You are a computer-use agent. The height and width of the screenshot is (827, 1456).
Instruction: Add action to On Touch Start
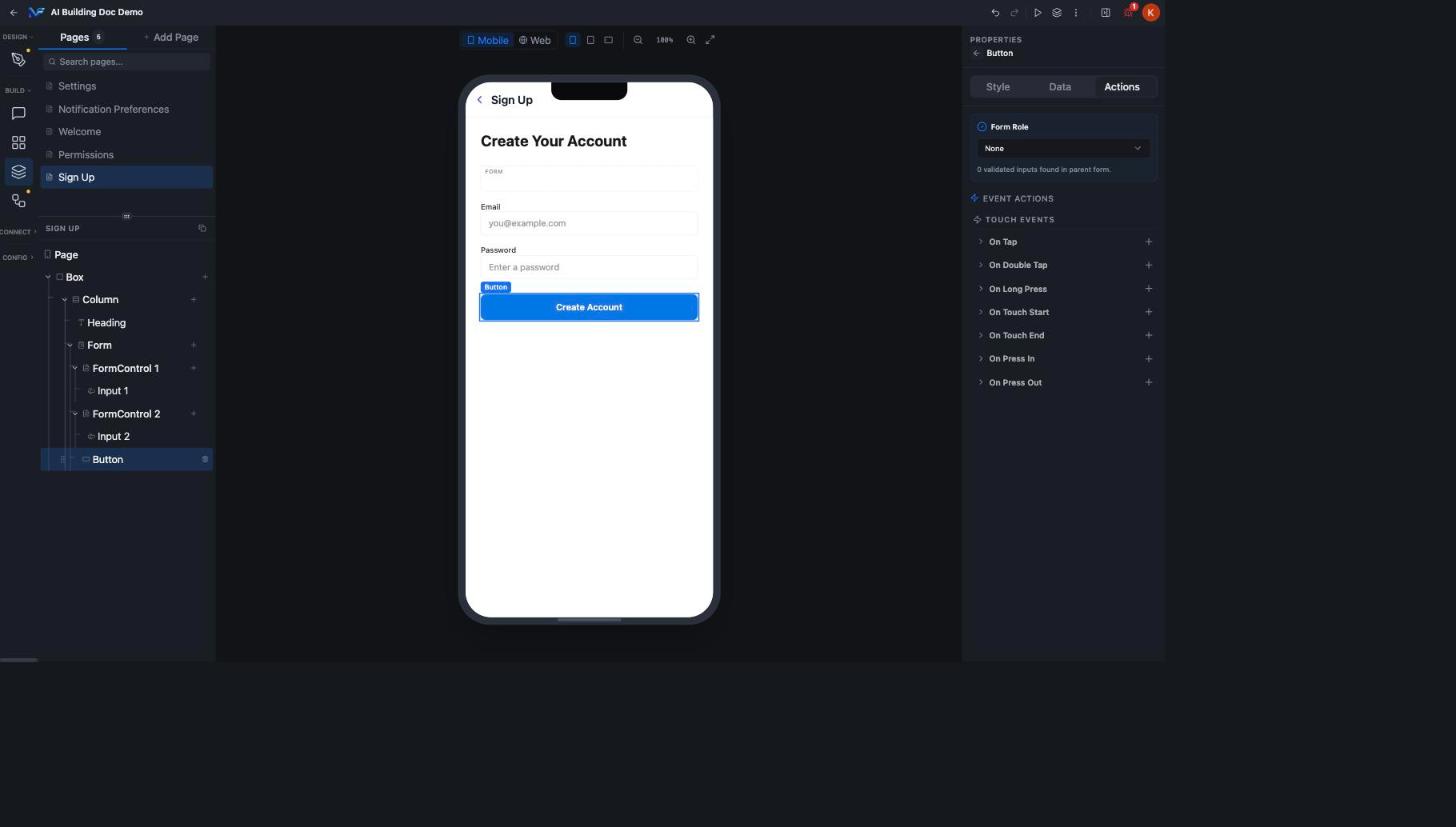click(x=1148, y=312)
